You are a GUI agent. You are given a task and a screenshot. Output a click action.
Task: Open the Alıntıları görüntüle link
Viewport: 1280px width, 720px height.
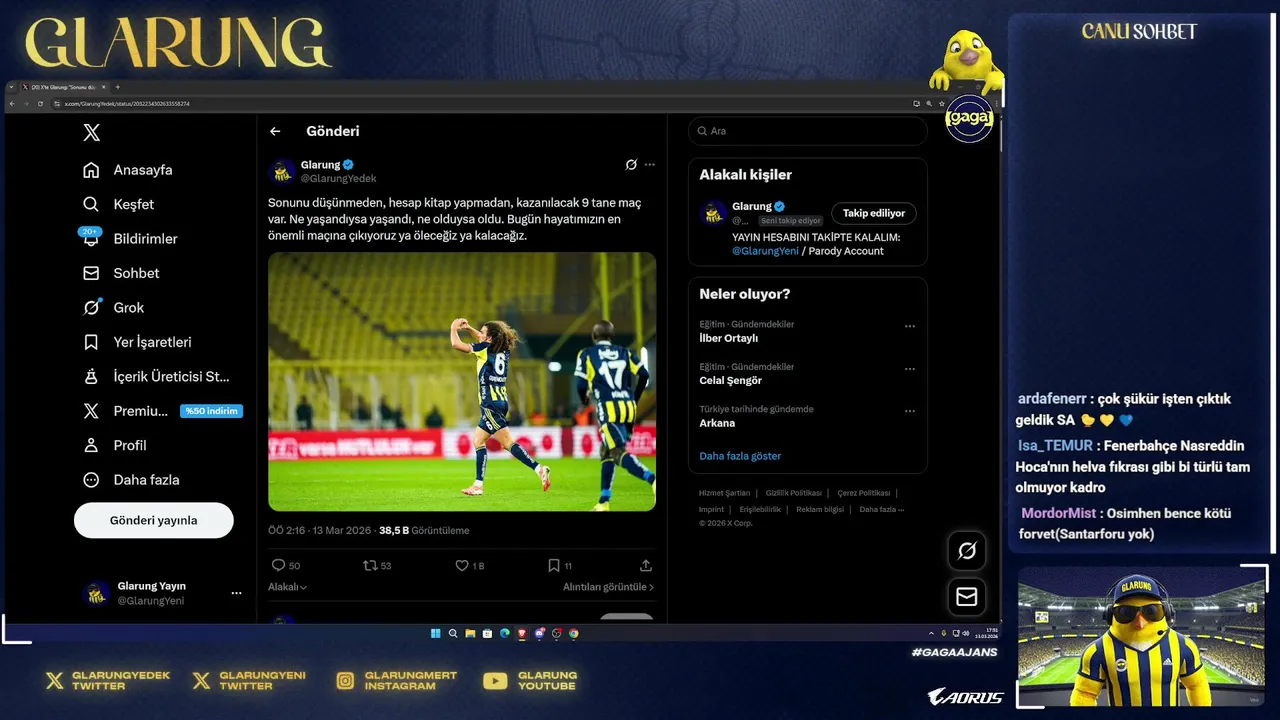click(x=608, y=587)
